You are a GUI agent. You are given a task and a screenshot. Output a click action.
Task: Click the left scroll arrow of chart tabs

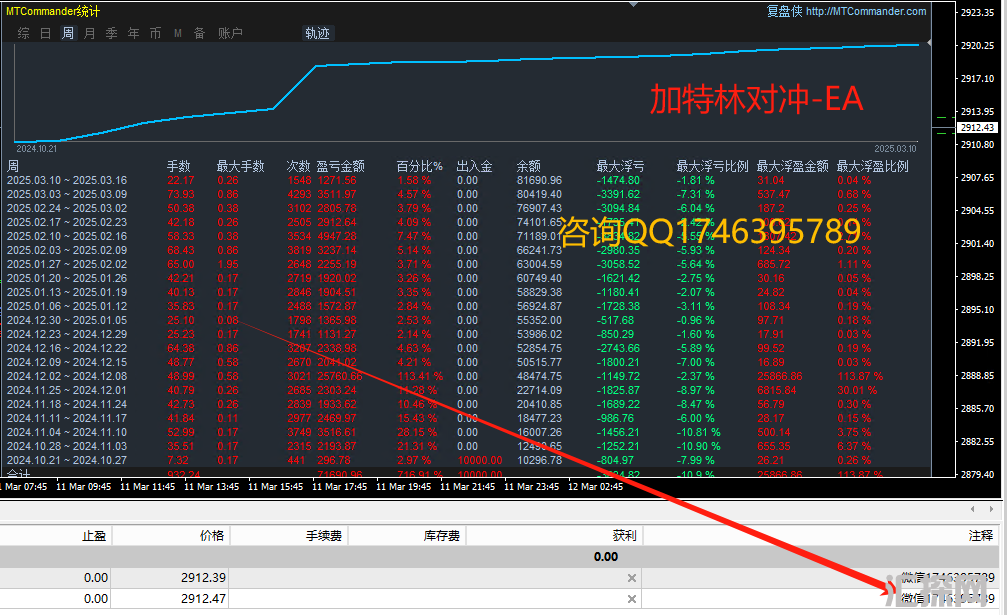coord(973,509)
